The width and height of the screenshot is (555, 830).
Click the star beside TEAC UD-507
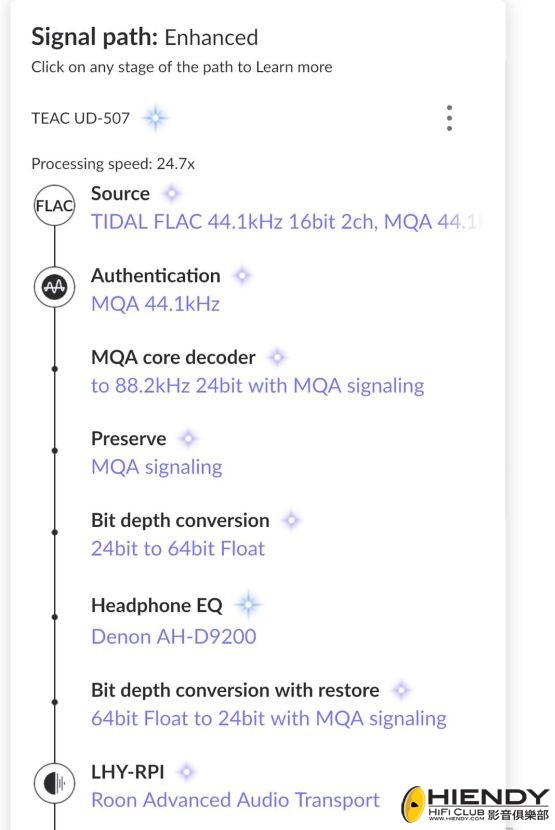[155, 118]
